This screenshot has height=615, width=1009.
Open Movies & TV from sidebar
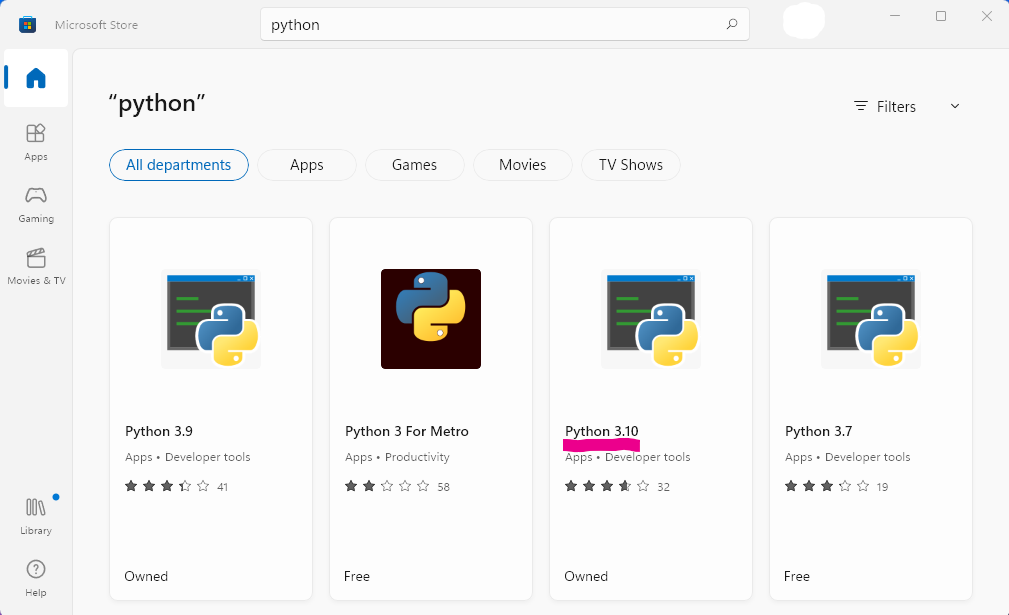(35, 264)
